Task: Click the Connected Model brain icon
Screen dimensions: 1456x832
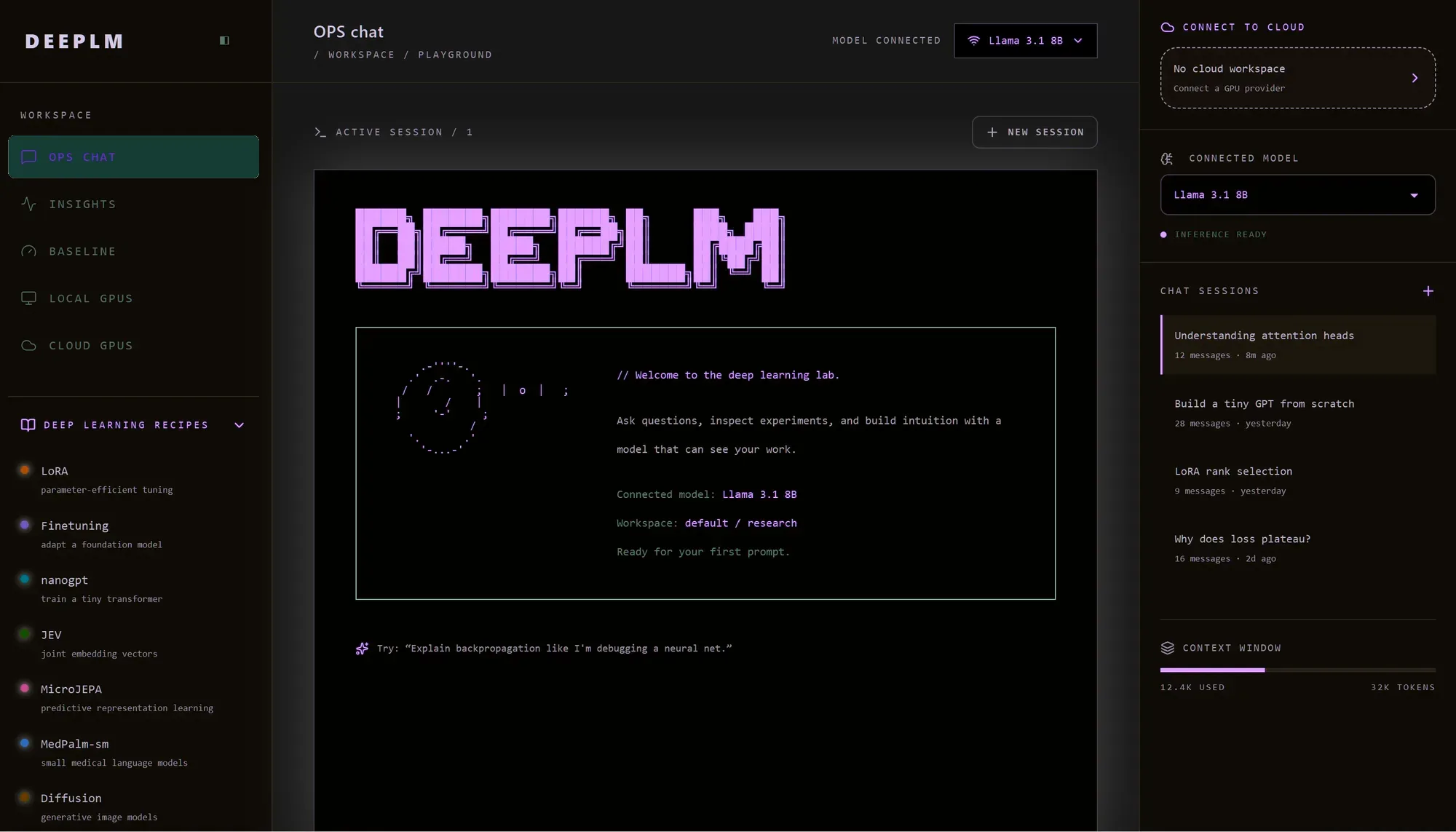Action: pyautogui.click(x=1167, y=158)
